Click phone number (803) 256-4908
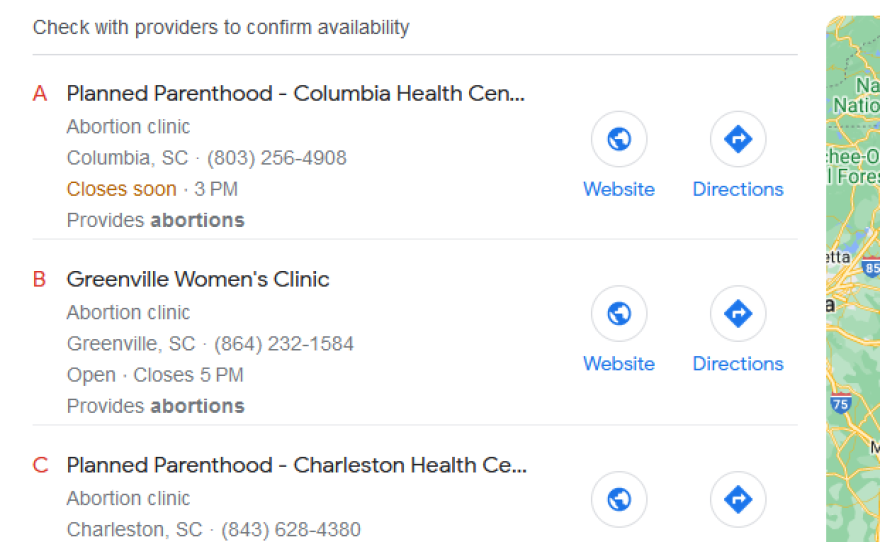The image size is (880, 542). (277, 158)
